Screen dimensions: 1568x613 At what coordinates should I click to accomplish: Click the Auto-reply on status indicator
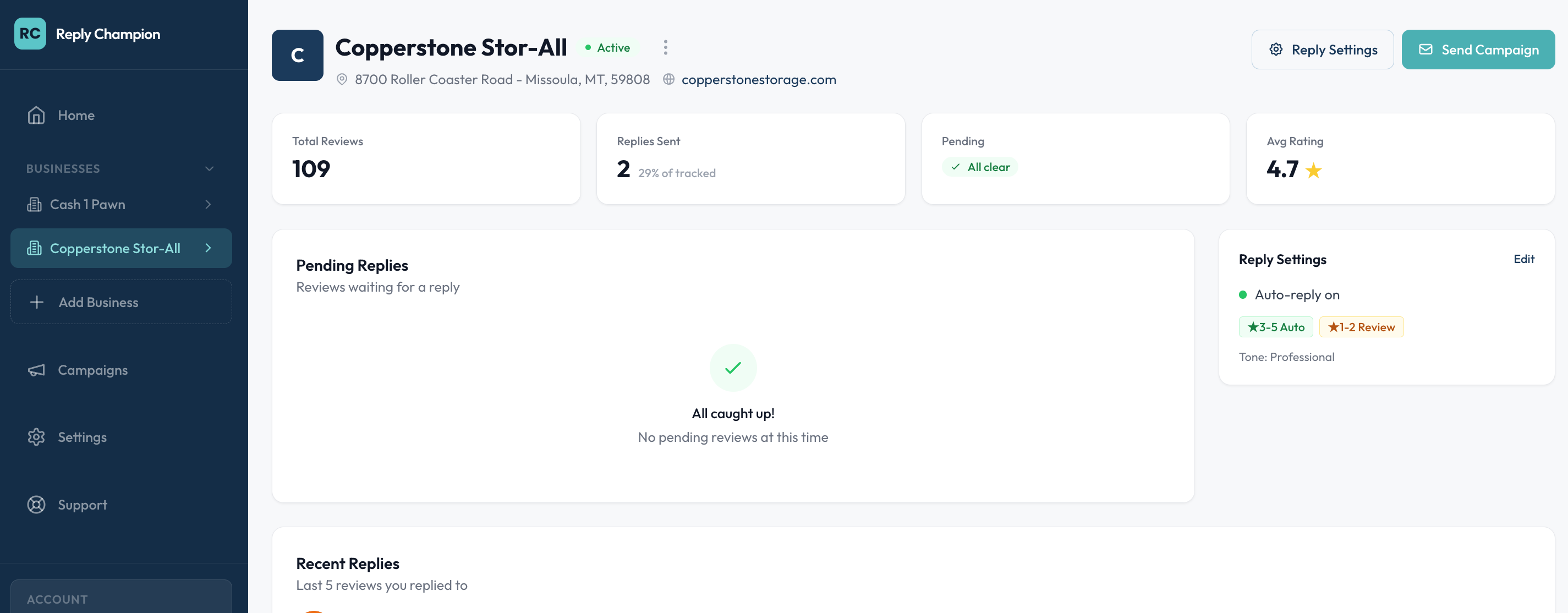1289,294
